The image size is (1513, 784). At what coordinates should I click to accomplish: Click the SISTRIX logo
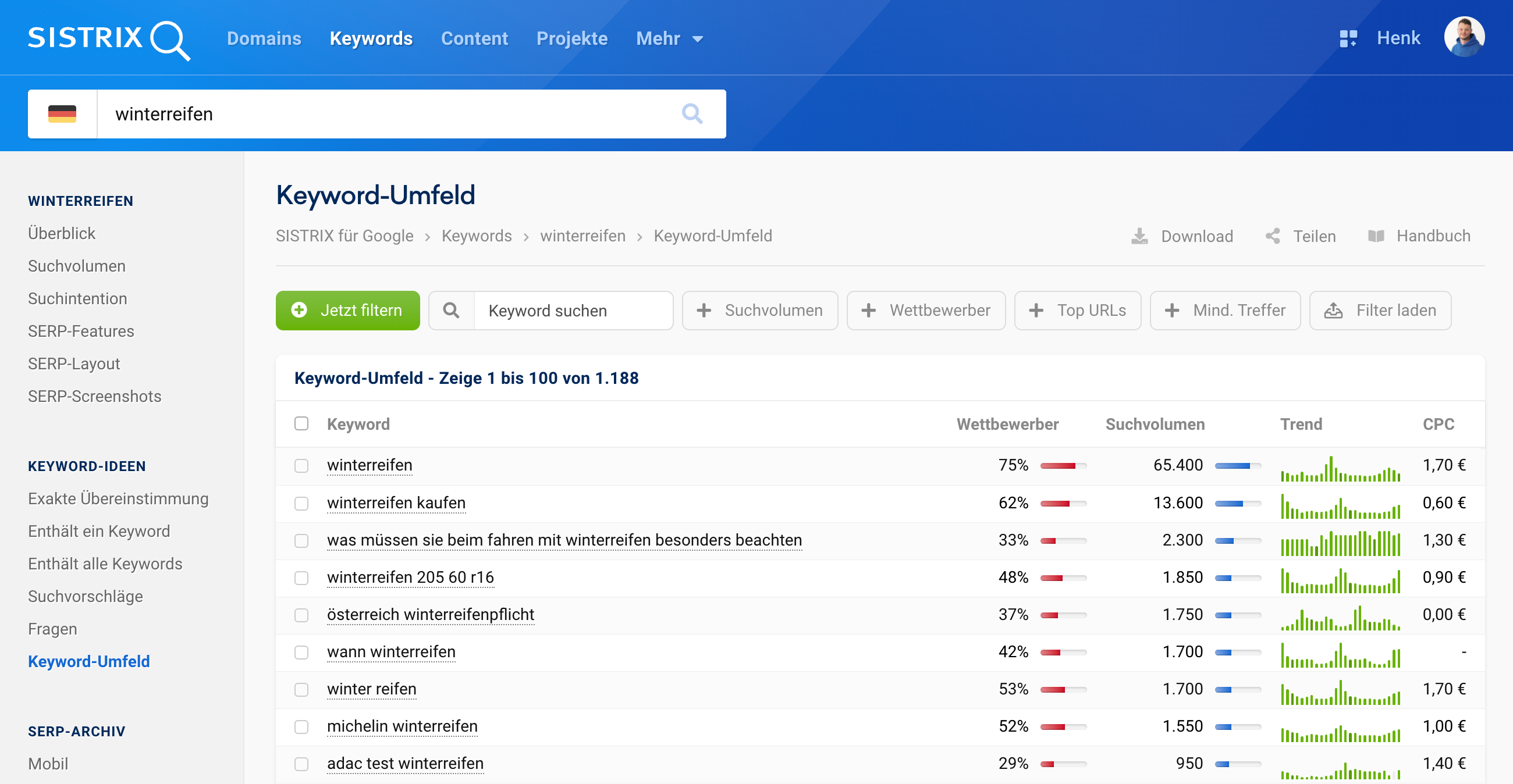tap(109, 40)
